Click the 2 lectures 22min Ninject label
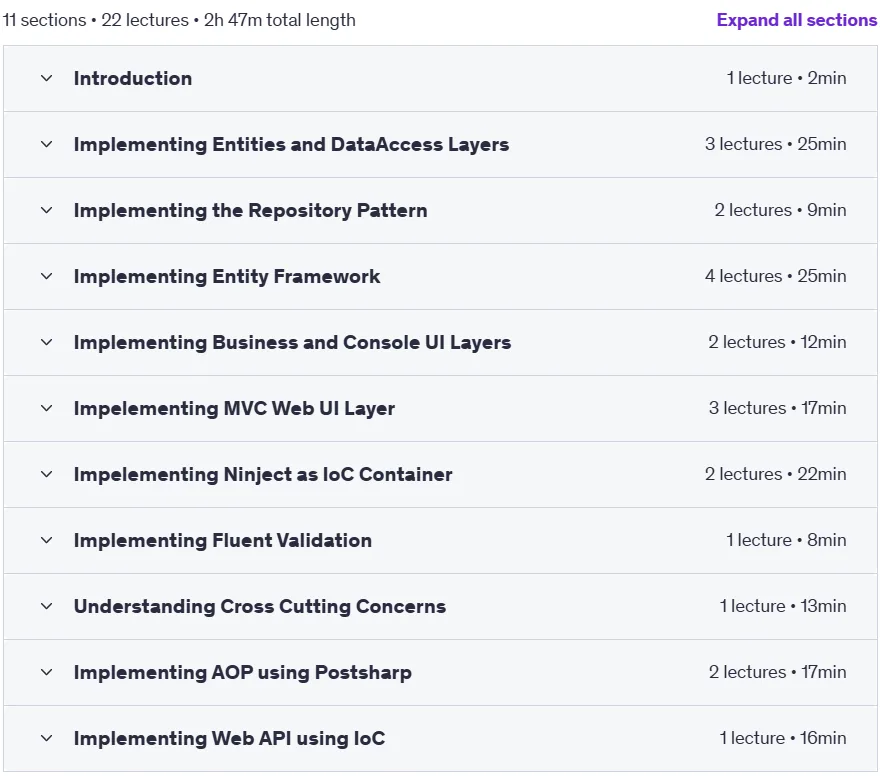This screenshot has height=776, width=880. 776,474
